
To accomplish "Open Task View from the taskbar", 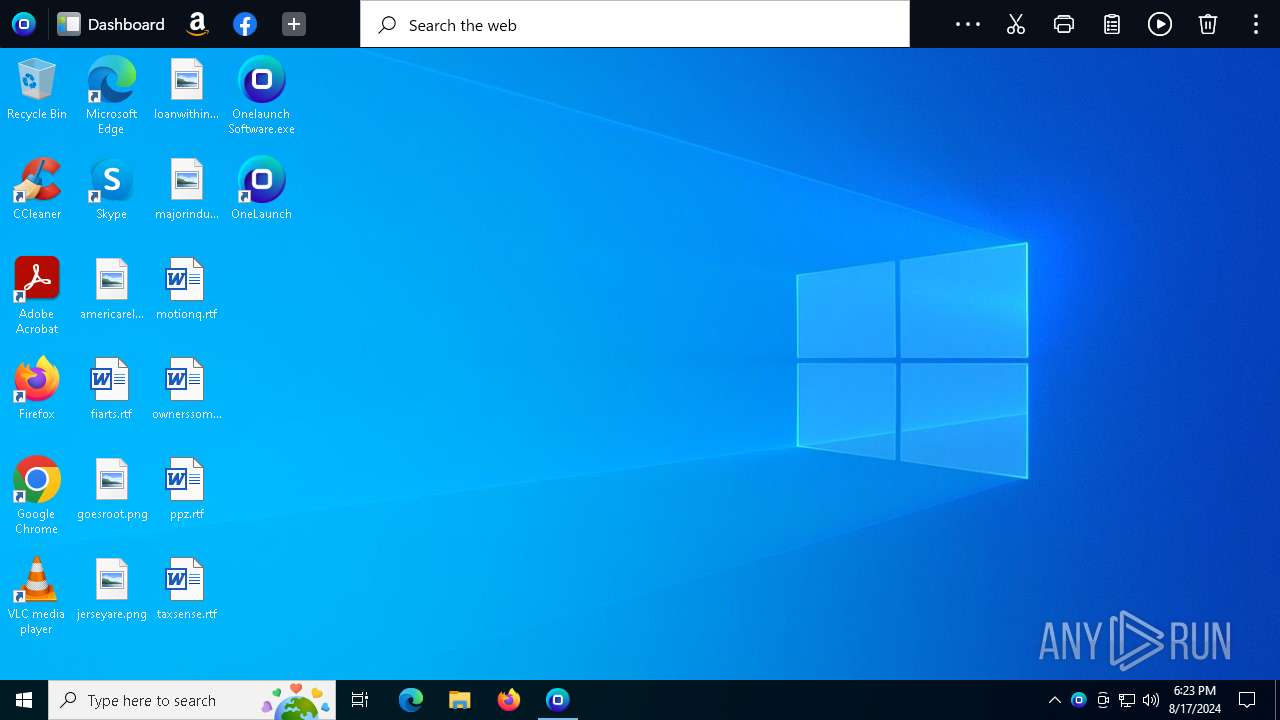I will pyautogui.click(x=360, y=700).
